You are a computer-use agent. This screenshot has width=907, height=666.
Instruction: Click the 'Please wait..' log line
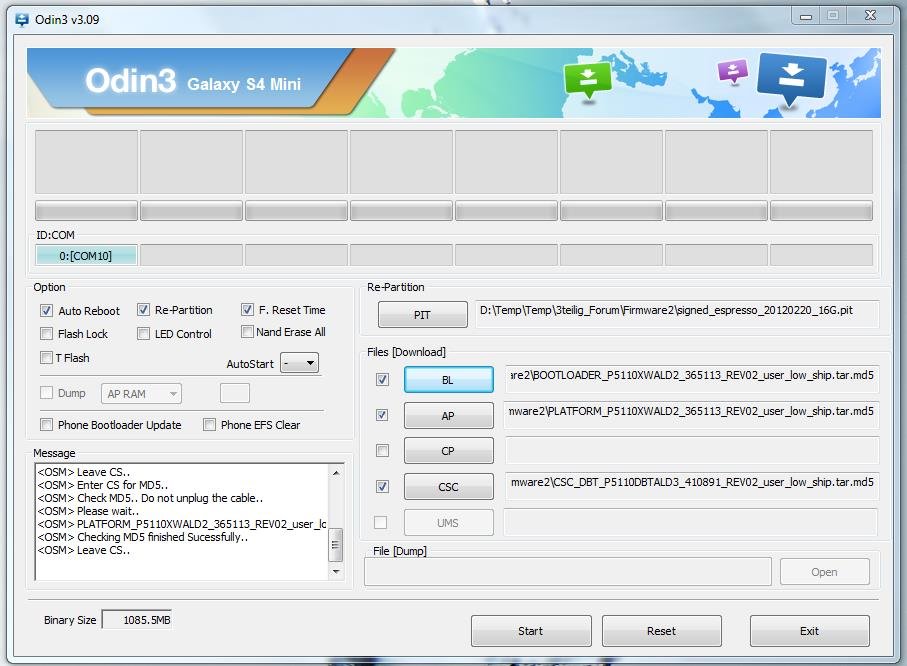click(x=89, y=511)
